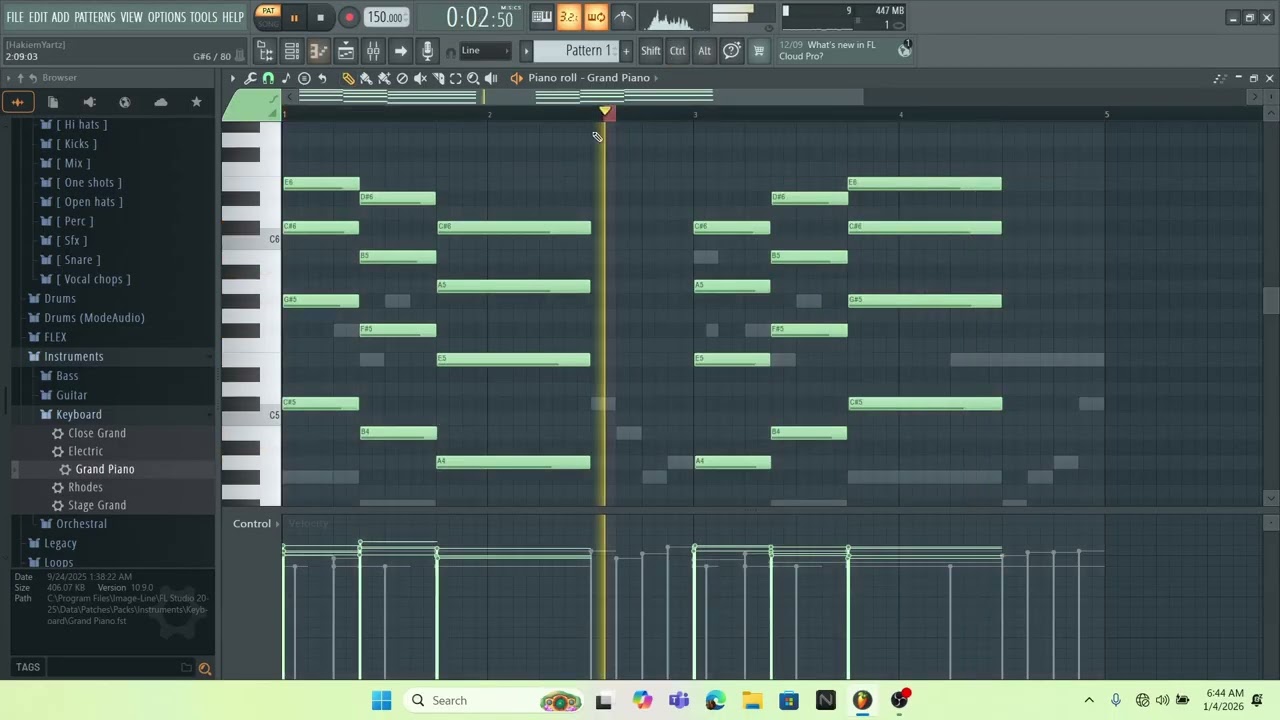This screenshot has width=1280, height=720.
Task: Select the Stage Grand preset
Action: pyautogui.click(x=97, y=505)
